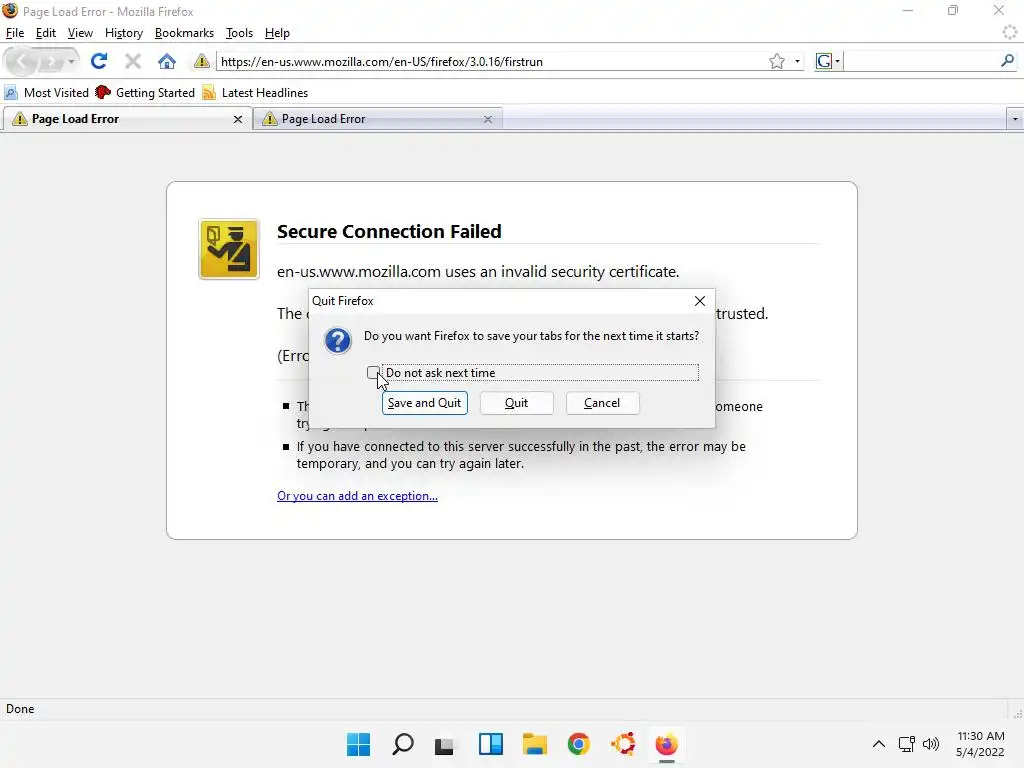
Task: Bookmark this page with the star icon
Action: click(x=776, y=61)
